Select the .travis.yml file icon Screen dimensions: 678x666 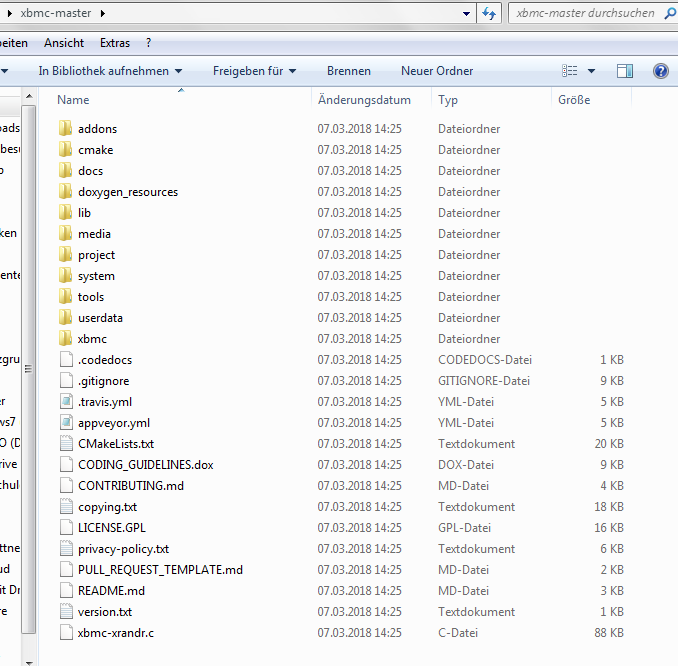click(66, 401)
